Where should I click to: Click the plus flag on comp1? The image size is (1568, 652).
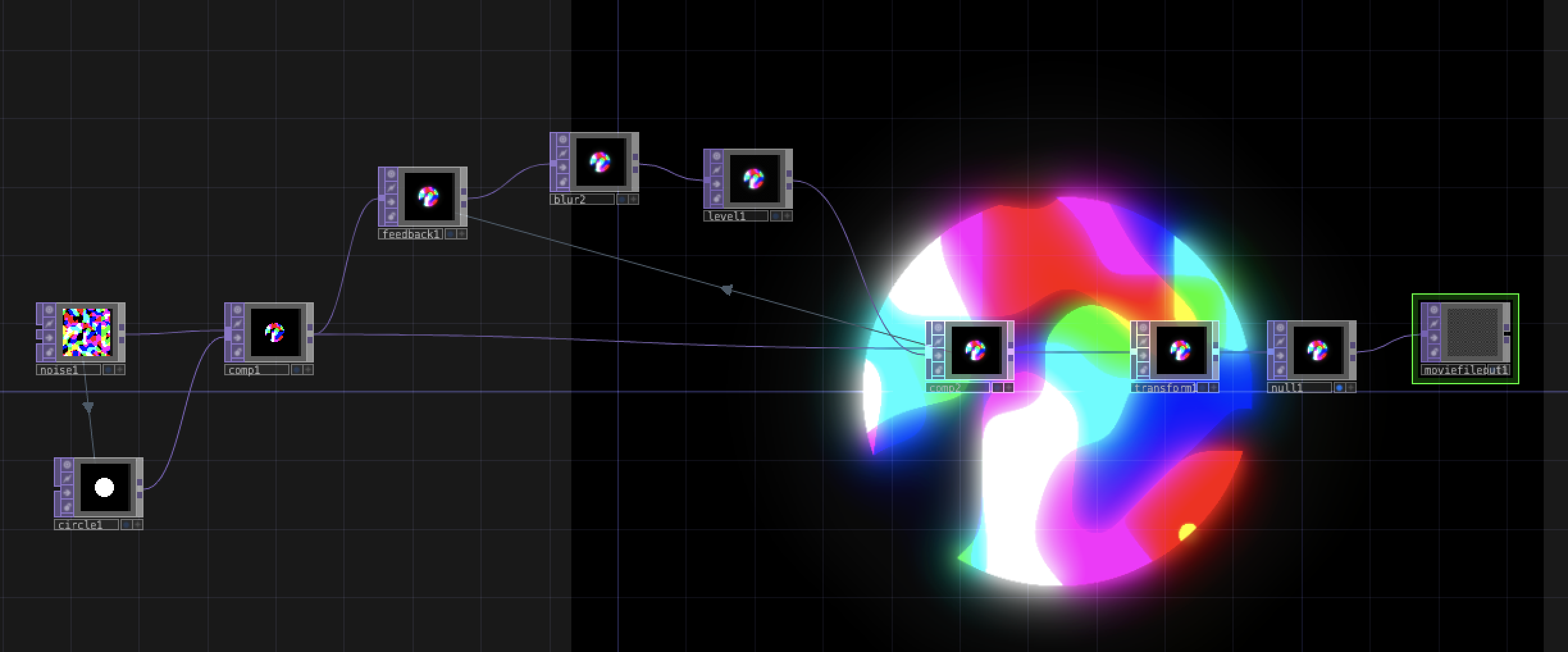[x=308, y=370]
